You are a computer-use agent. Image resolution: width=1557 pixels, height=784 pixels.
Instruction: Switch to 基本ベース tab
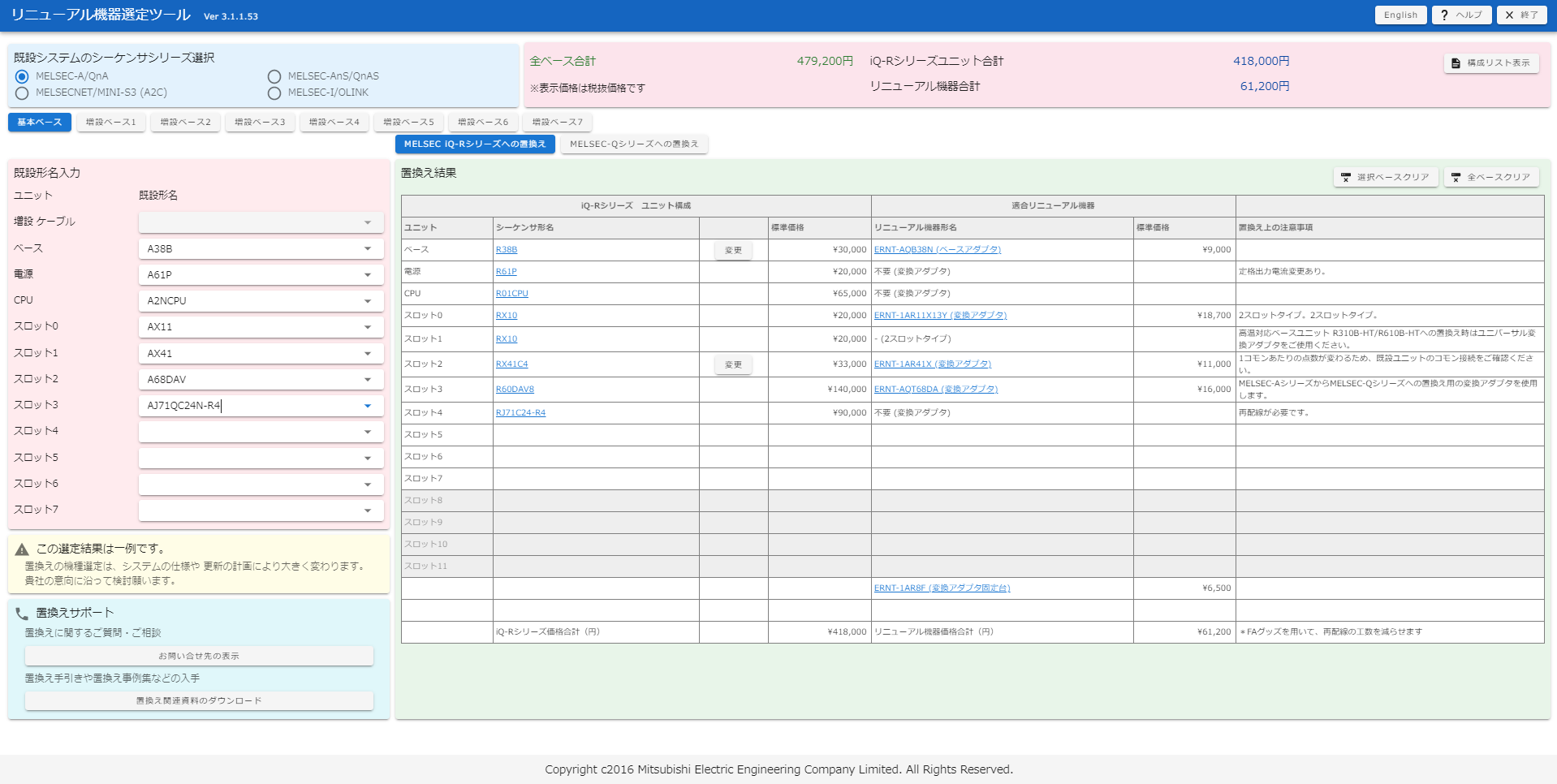click(x=40, y=122)
